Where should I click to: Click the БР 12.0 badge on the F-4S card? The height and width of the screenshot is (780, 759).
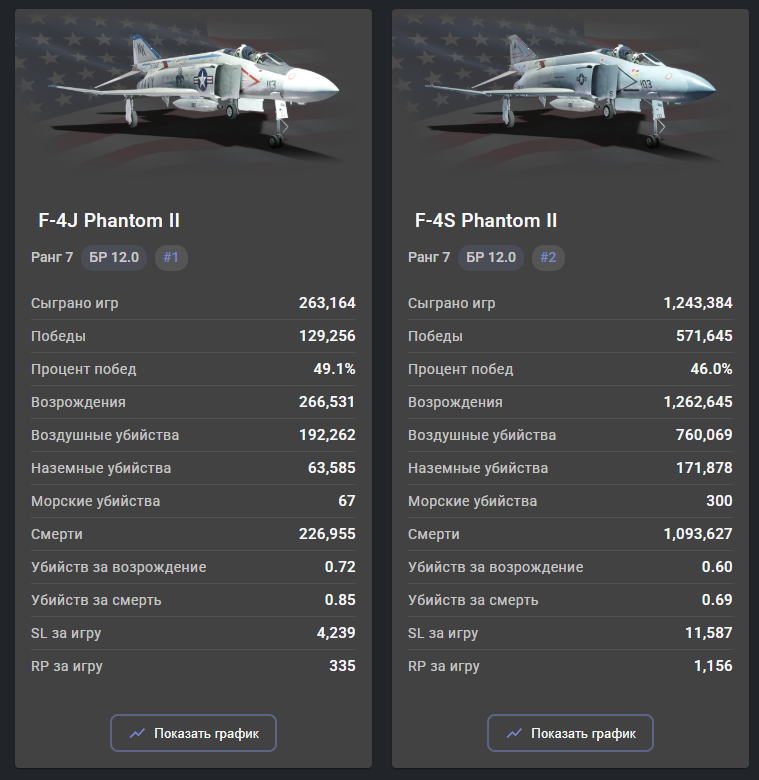tap(491, 258)
